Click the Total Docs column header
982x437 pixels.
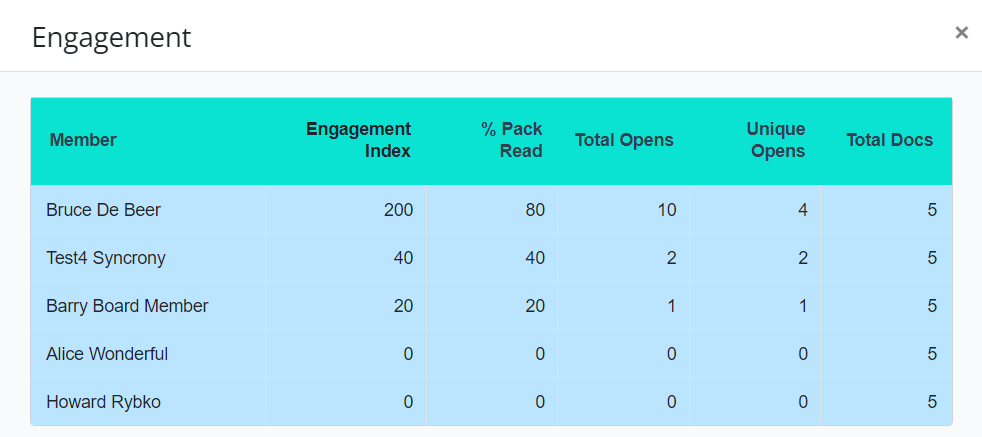[890, 140]
